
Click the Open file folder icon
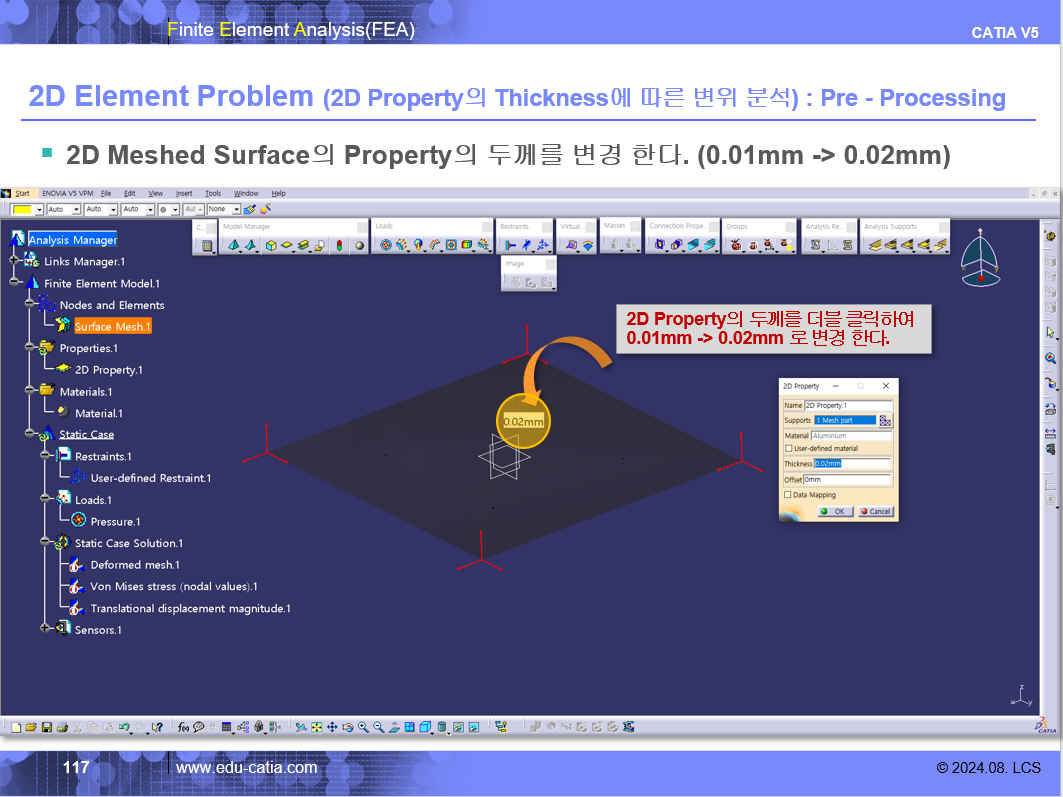[31, 727]
